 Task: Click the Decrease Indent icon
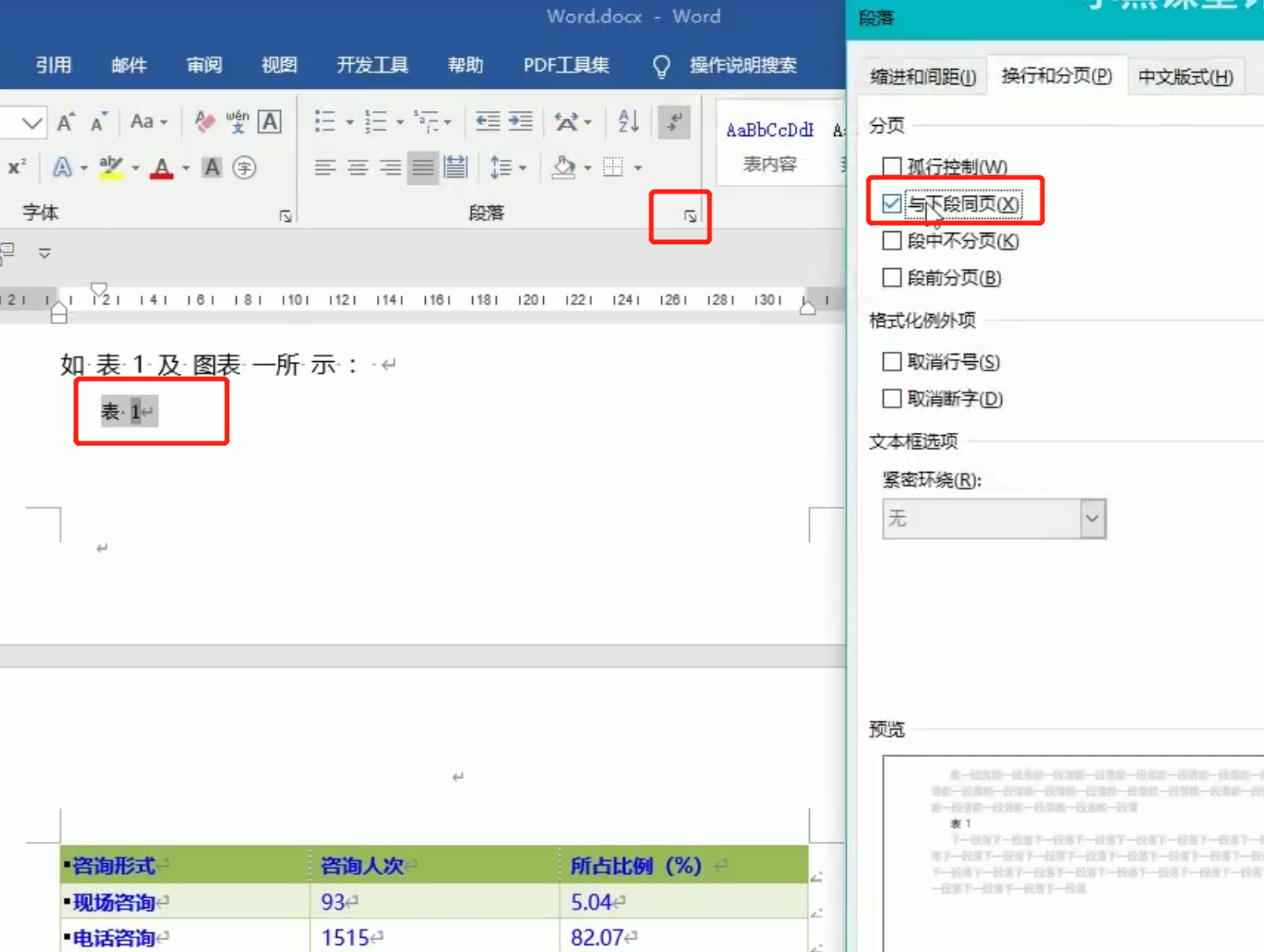(488, 121)
